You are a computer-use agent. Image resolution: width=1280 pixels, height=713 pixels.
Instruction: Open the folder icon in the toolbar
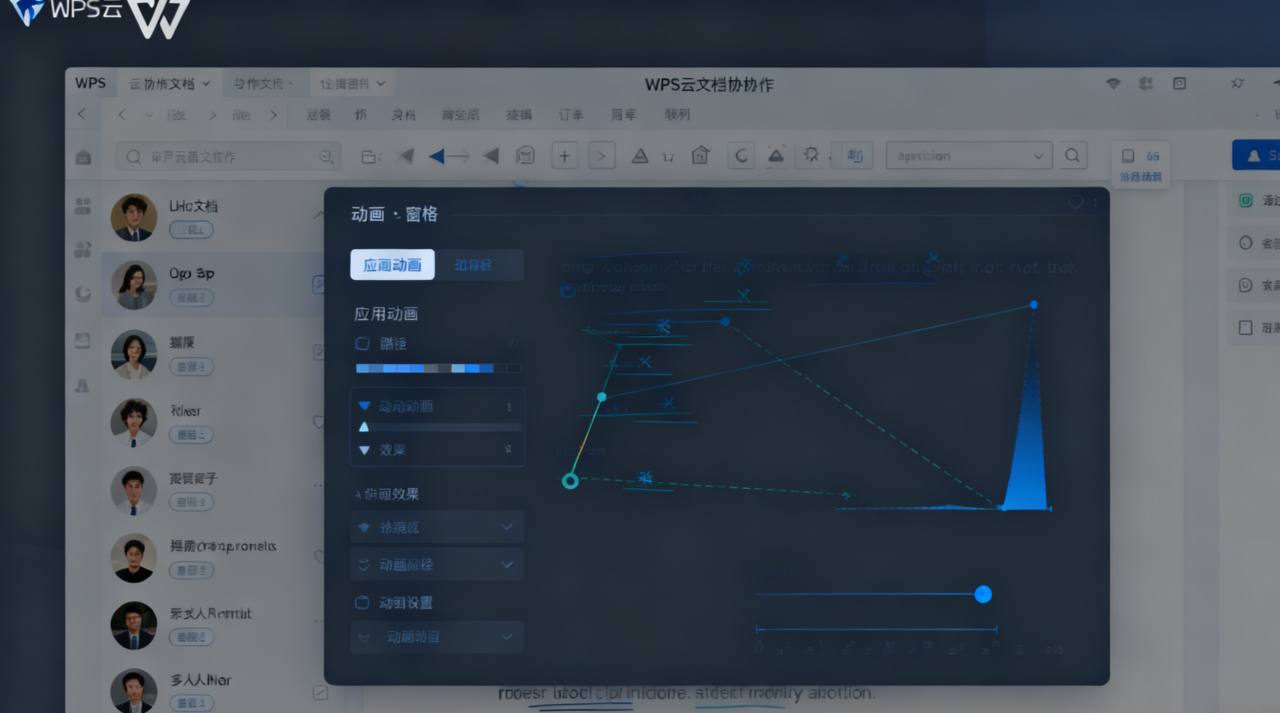(x=368, y=155)
